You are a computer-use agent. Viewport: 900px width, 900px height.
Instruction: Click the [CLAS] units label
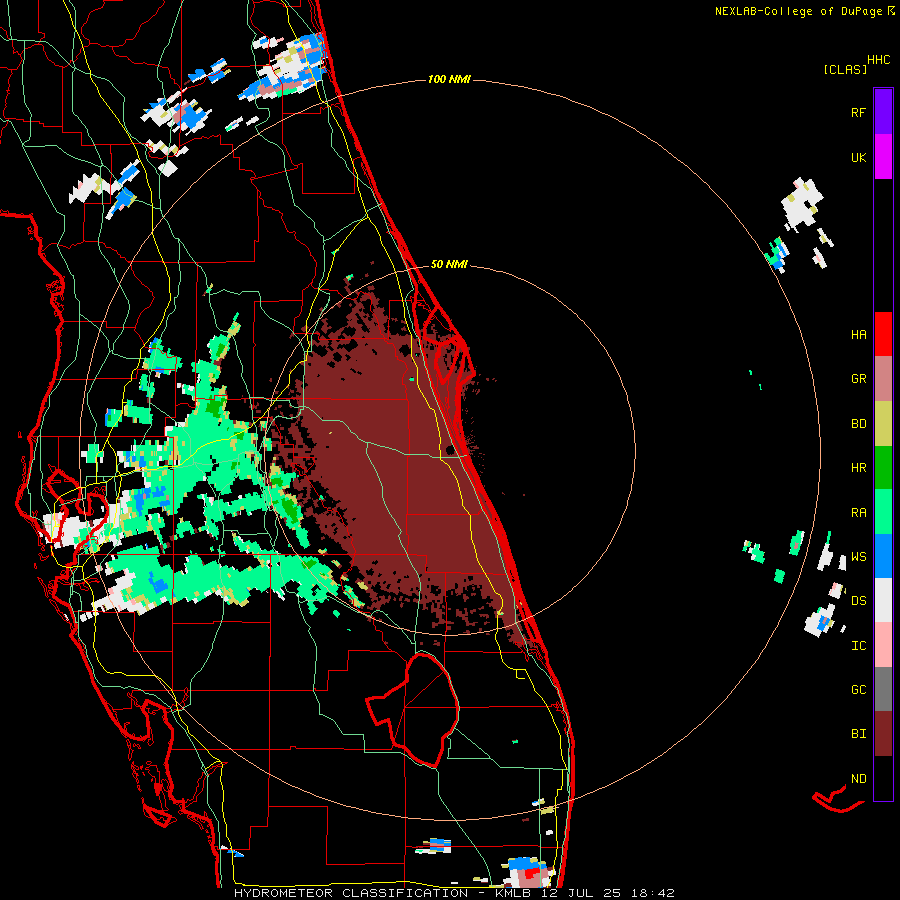[845, 69]
